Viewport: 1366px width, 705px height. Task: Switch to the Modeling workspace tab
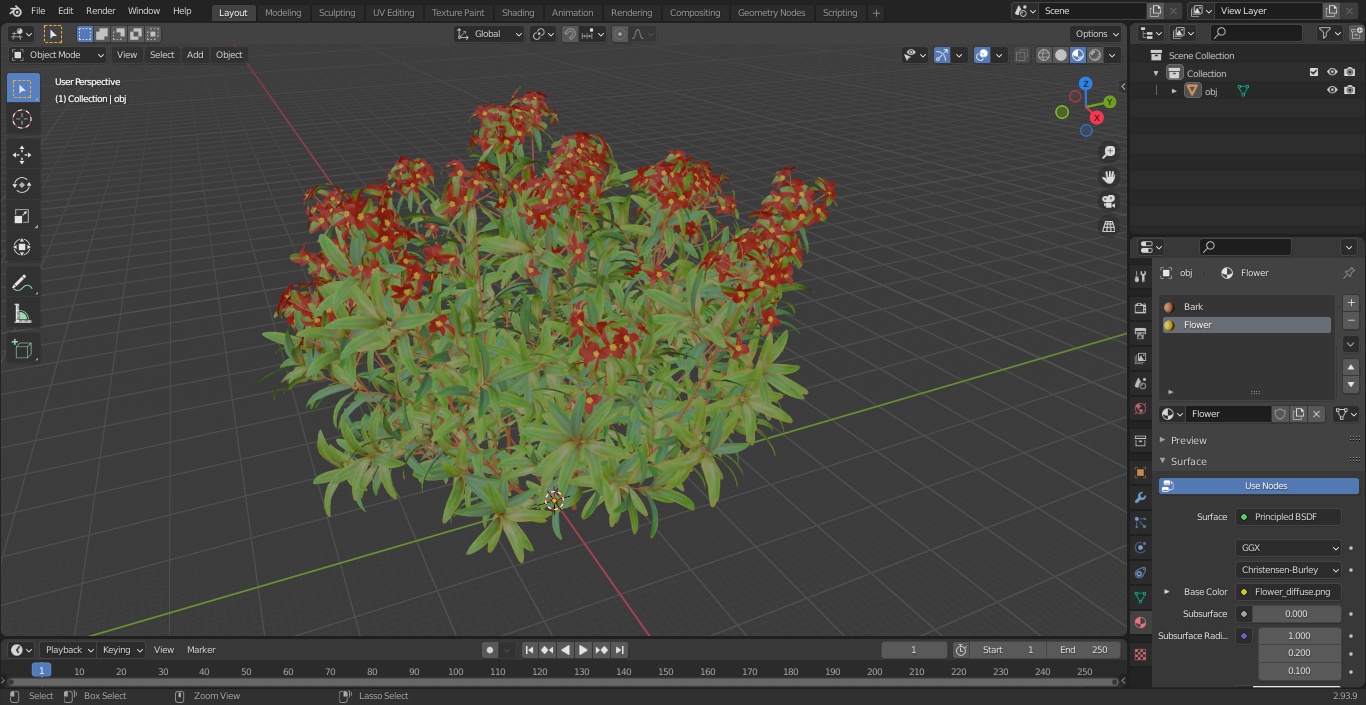click(283, 13)
